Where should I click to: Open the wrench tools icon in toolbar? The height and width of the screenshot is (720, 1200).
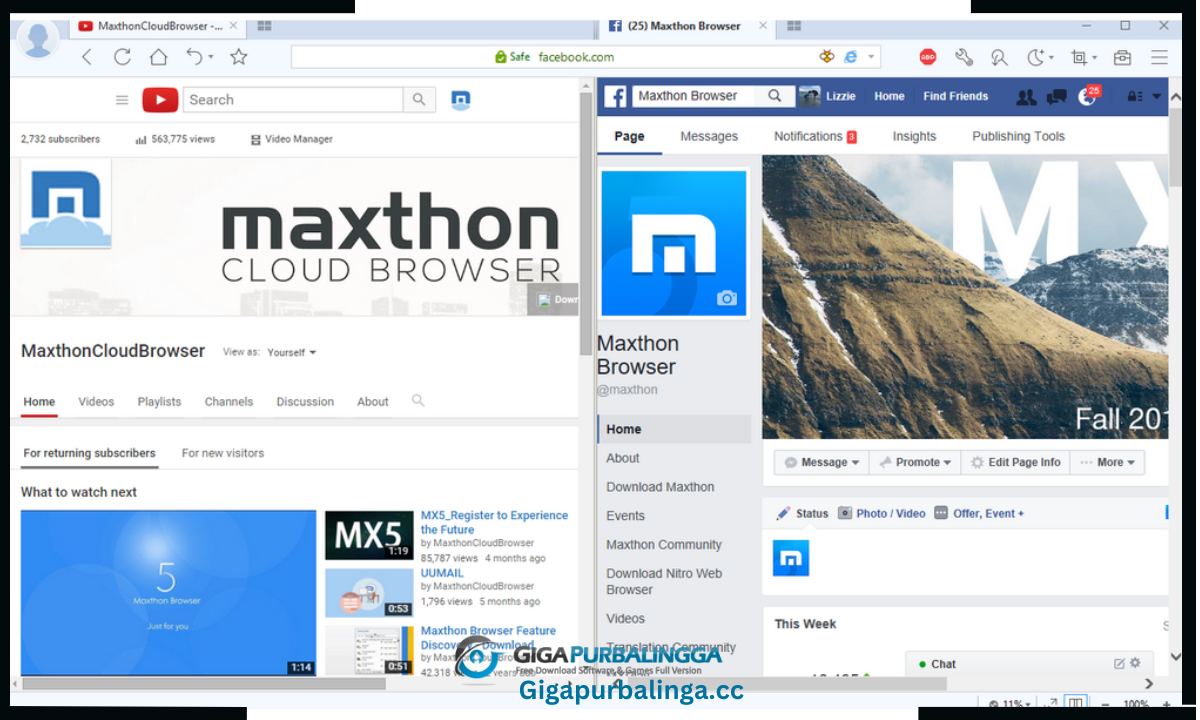tap(964, 57)
